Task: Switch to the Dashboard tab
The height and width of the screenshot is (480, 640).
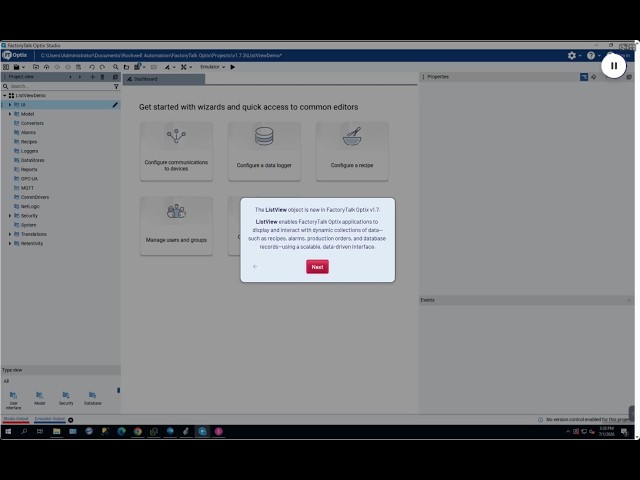Action: [x=164, y=79]
